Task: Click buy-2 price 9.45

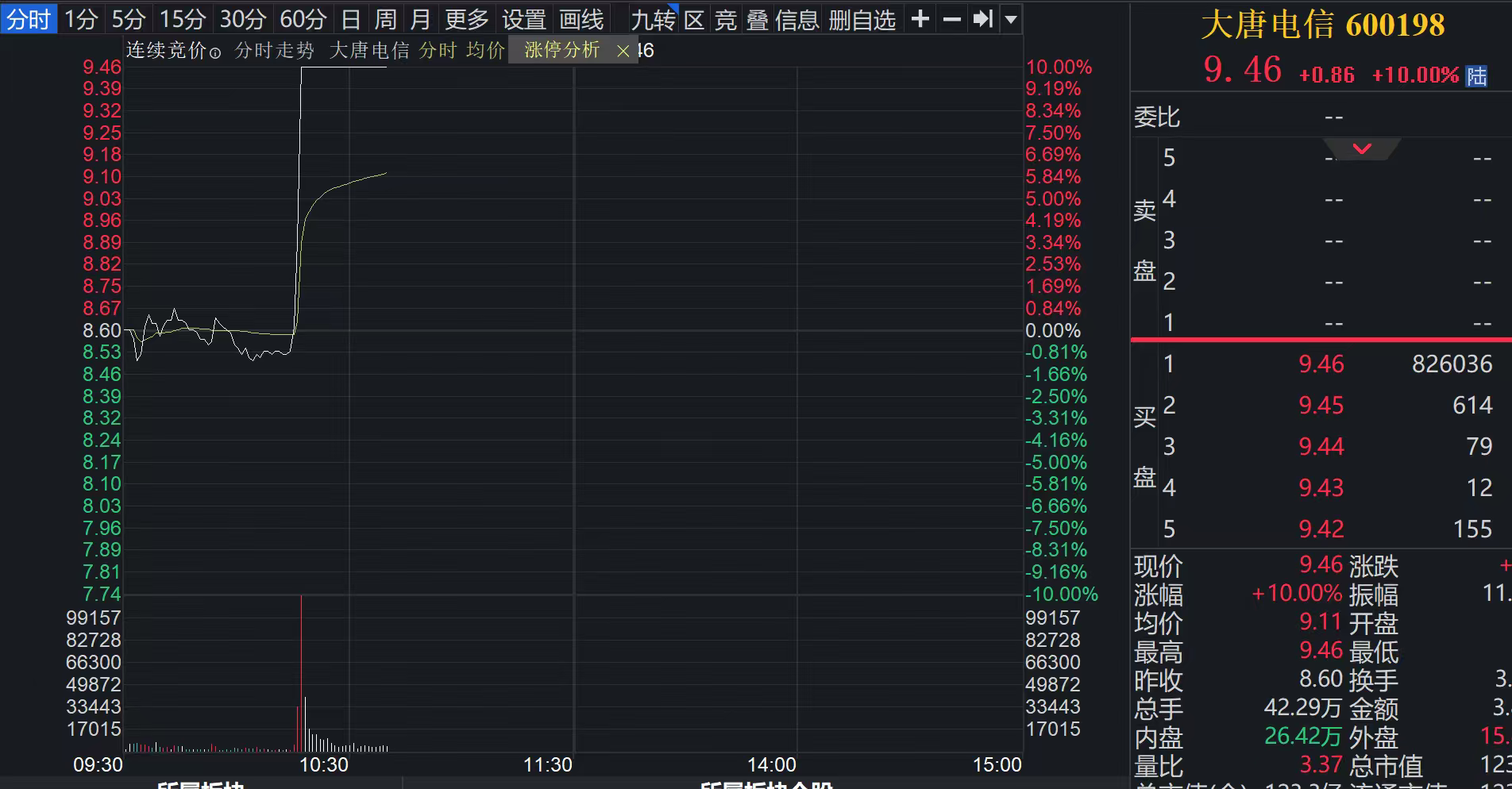Action: tap(1321, 405)
